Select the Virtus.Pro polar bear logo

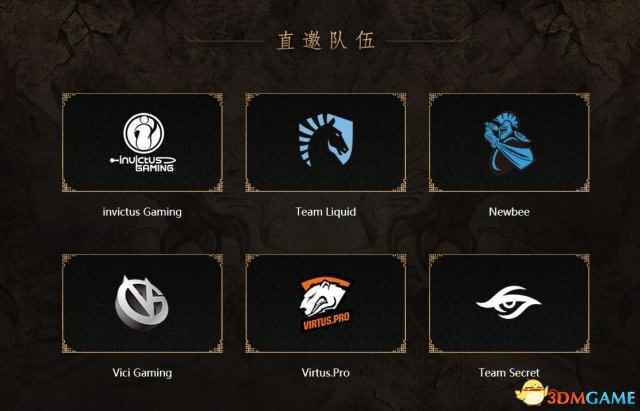[326, 303]
